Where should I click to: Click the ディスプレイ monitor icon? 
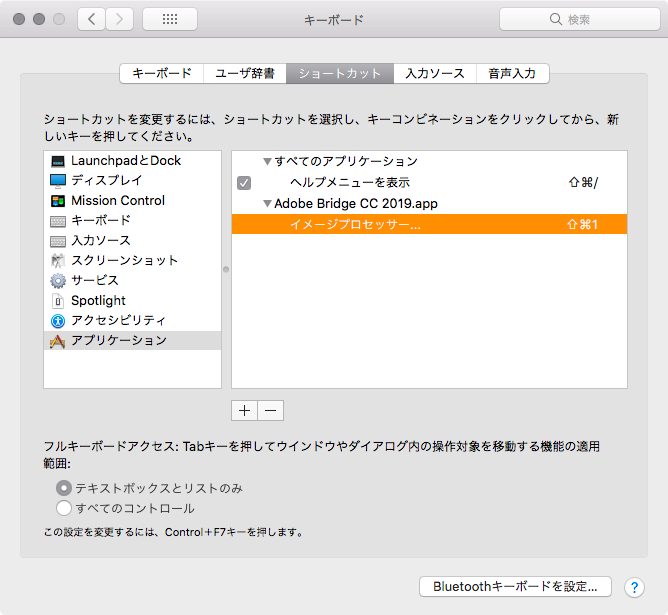(x=58, y=181)
